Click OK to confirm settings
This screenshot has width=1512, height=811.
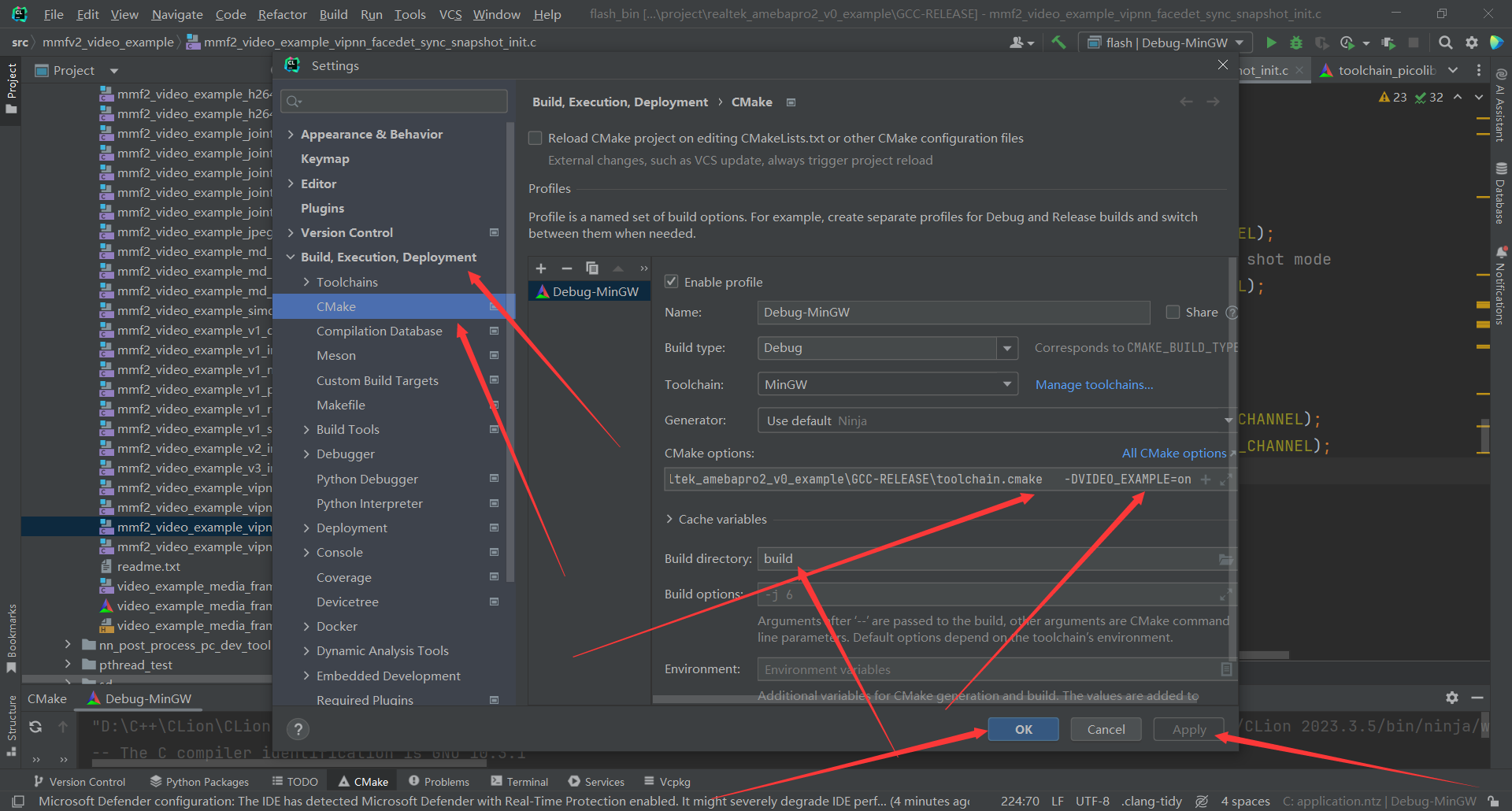coord(1024,729)
